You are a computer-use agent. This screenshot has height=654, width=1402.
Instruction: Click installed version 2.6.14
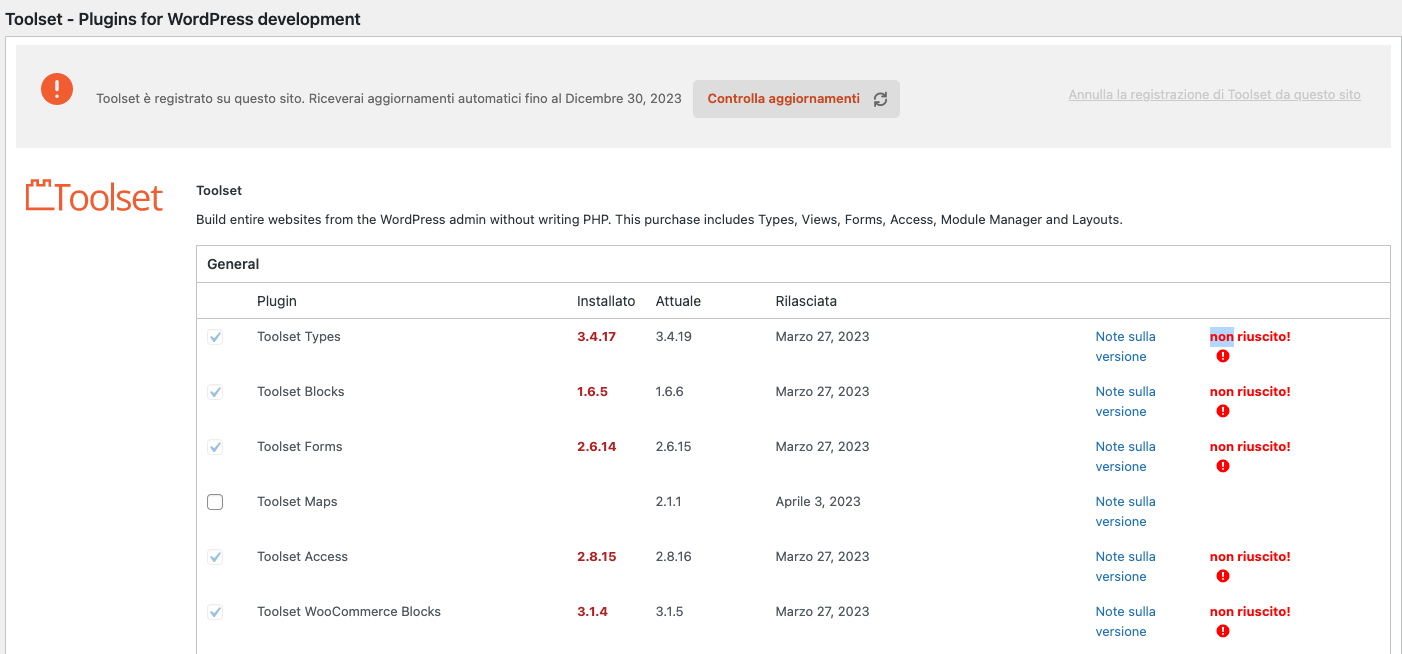point(597,447)
